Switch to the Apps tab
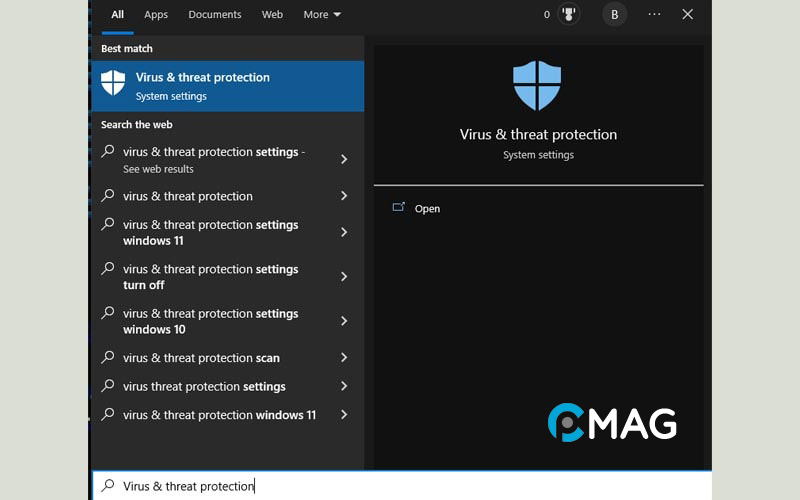This screenshot has width=800, height=500. pyautogui.click(x=156, y=15)
